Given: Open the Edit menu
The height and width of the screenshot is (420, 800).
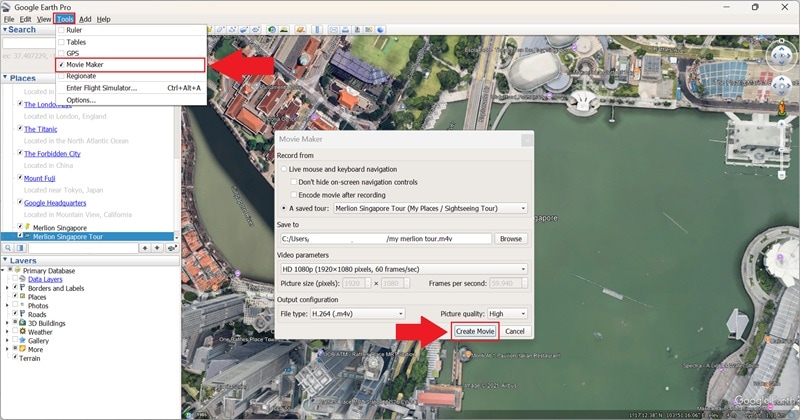Looking at the screenshot, I should 26,19.
